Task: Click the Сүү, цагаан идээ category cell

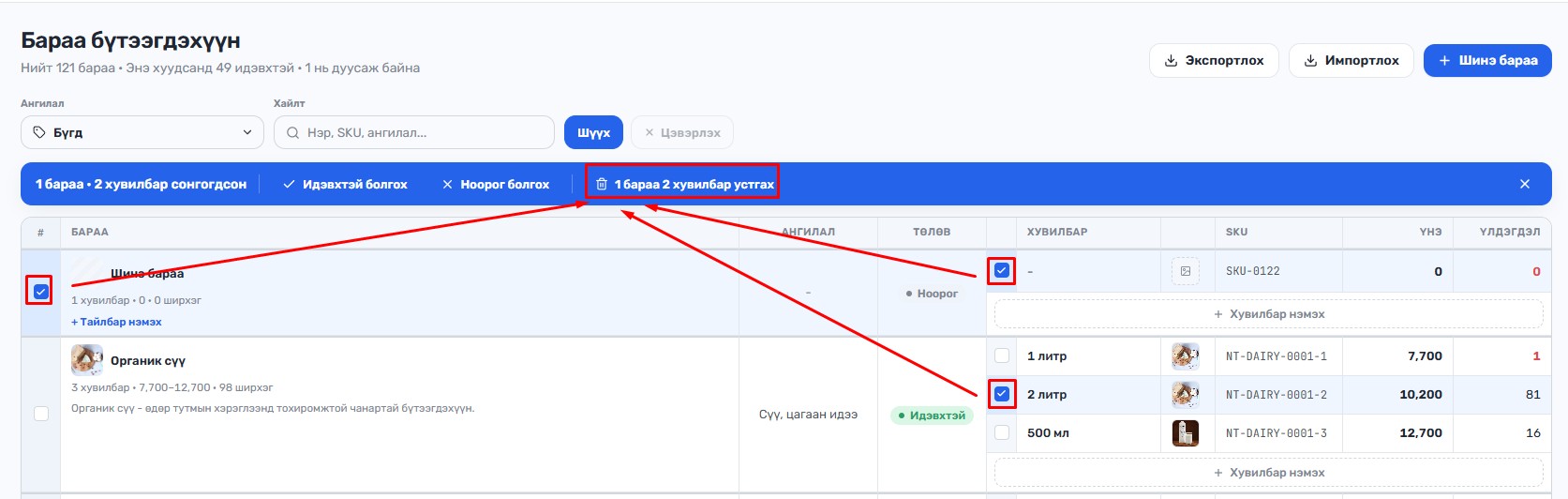Action: [808, 415]
